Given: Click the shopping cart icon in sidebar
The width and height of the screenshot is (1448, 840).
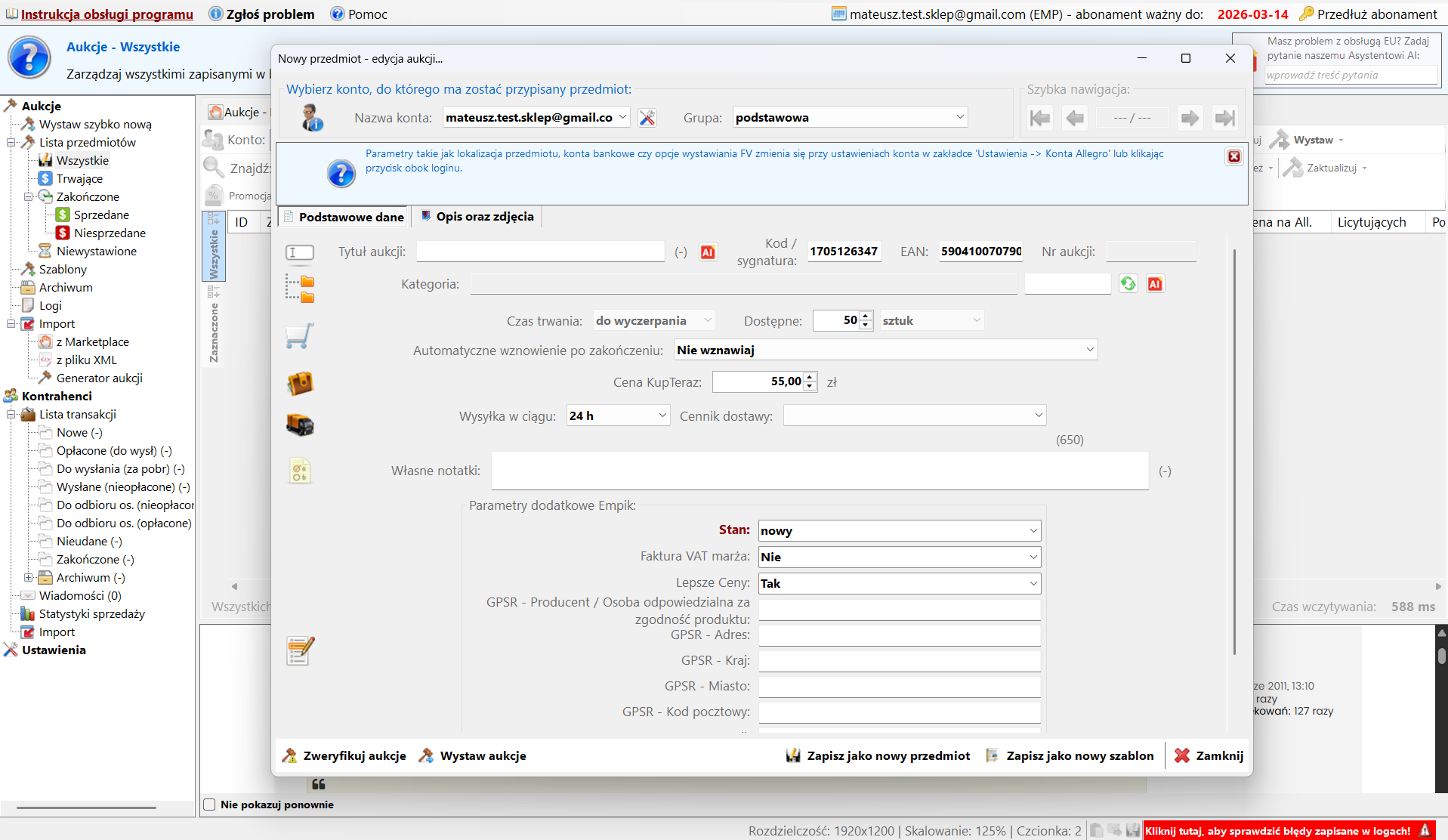Looking at the screenshot, I should tap(300, 336).
